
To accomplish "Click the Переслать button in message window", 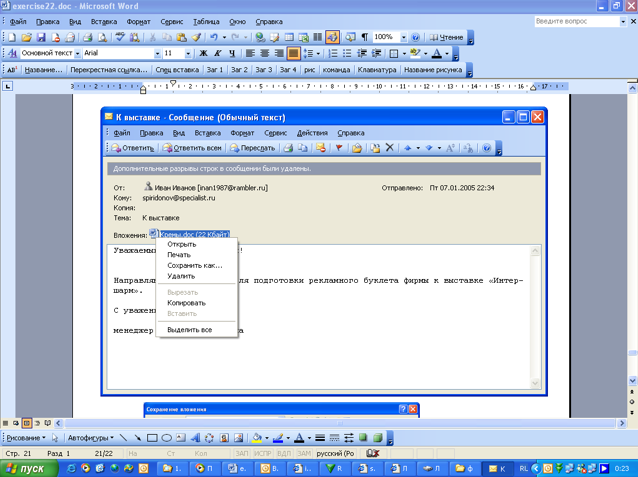I will [252, 148].
